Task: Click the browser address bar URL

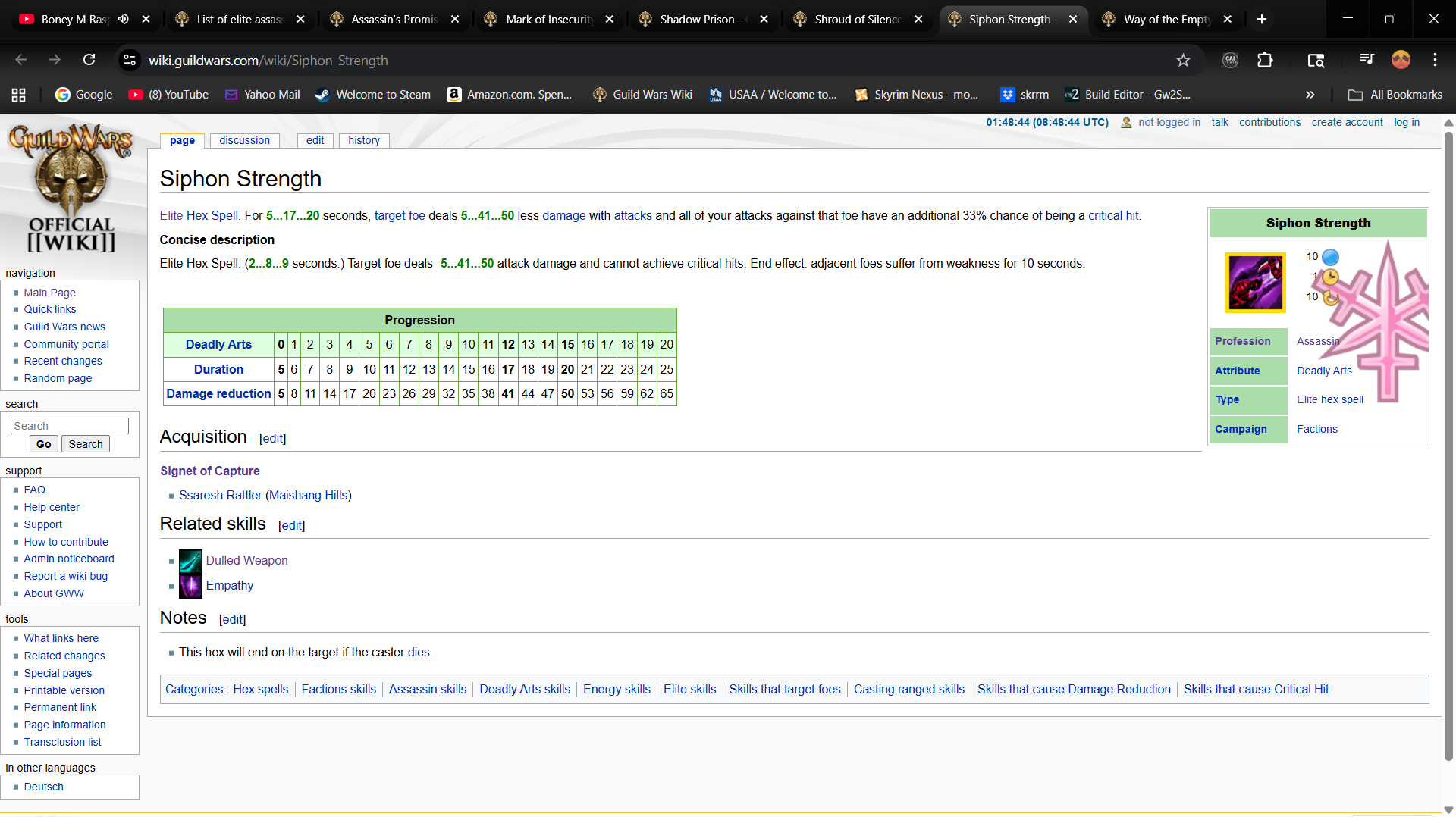Action: tap(268, 61)
